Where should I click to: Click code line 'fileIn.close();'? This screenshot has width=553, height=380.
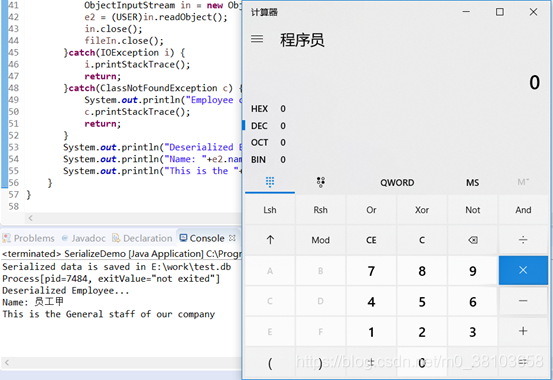124,41
